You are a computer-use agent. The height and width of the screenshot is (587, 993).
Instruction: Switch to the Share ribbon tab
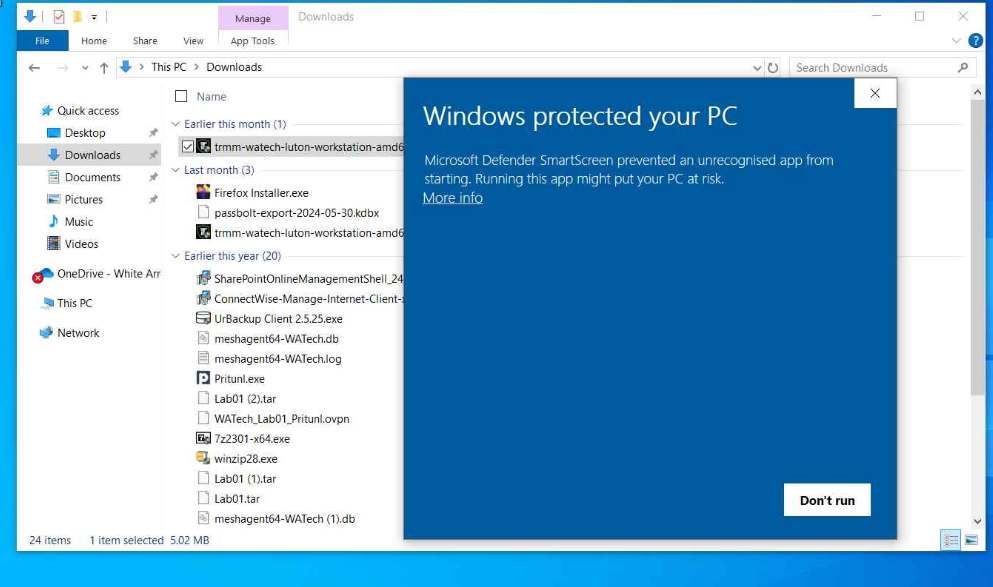[145, 41]
